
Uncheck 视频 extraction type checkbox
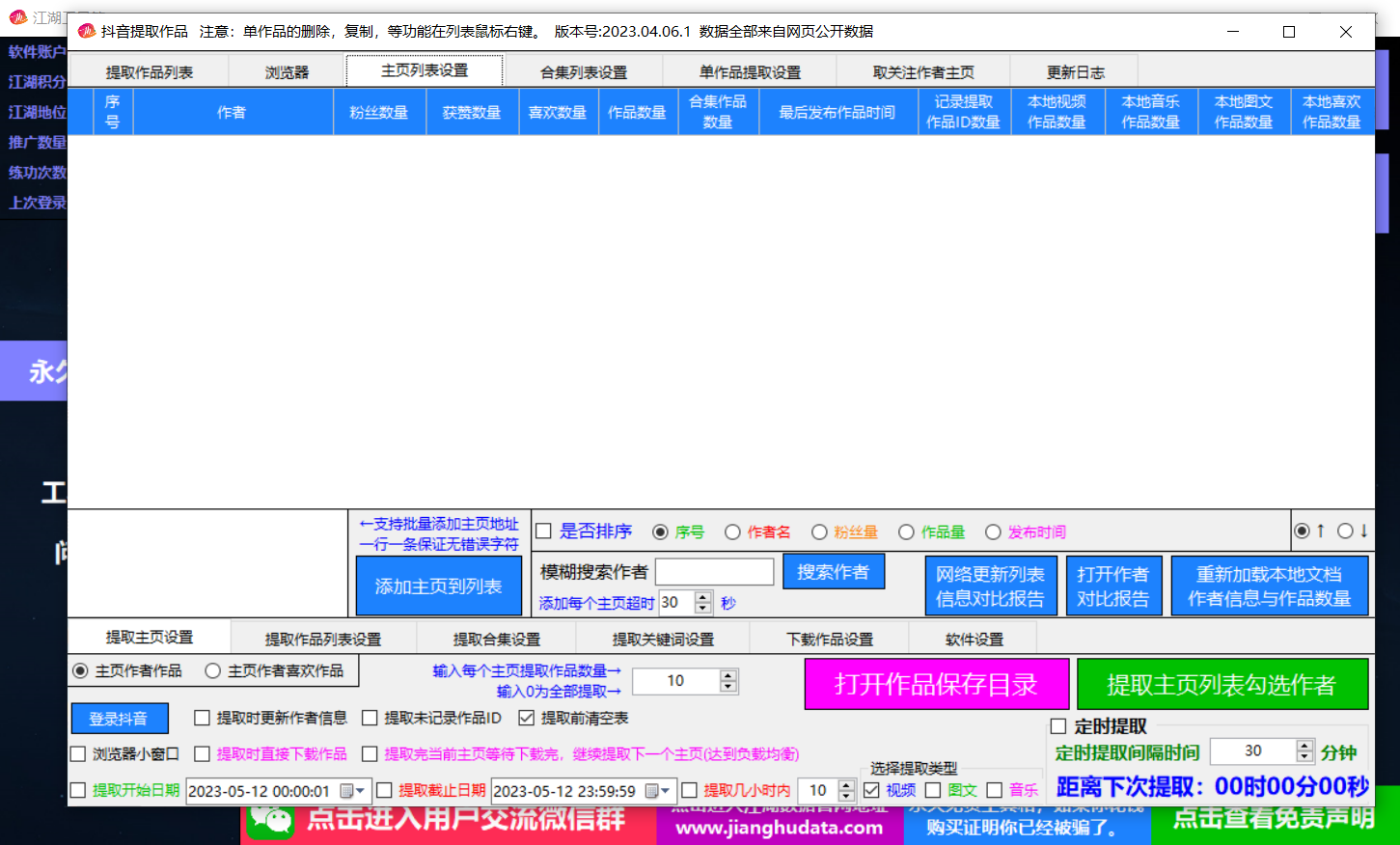(871, 790)
